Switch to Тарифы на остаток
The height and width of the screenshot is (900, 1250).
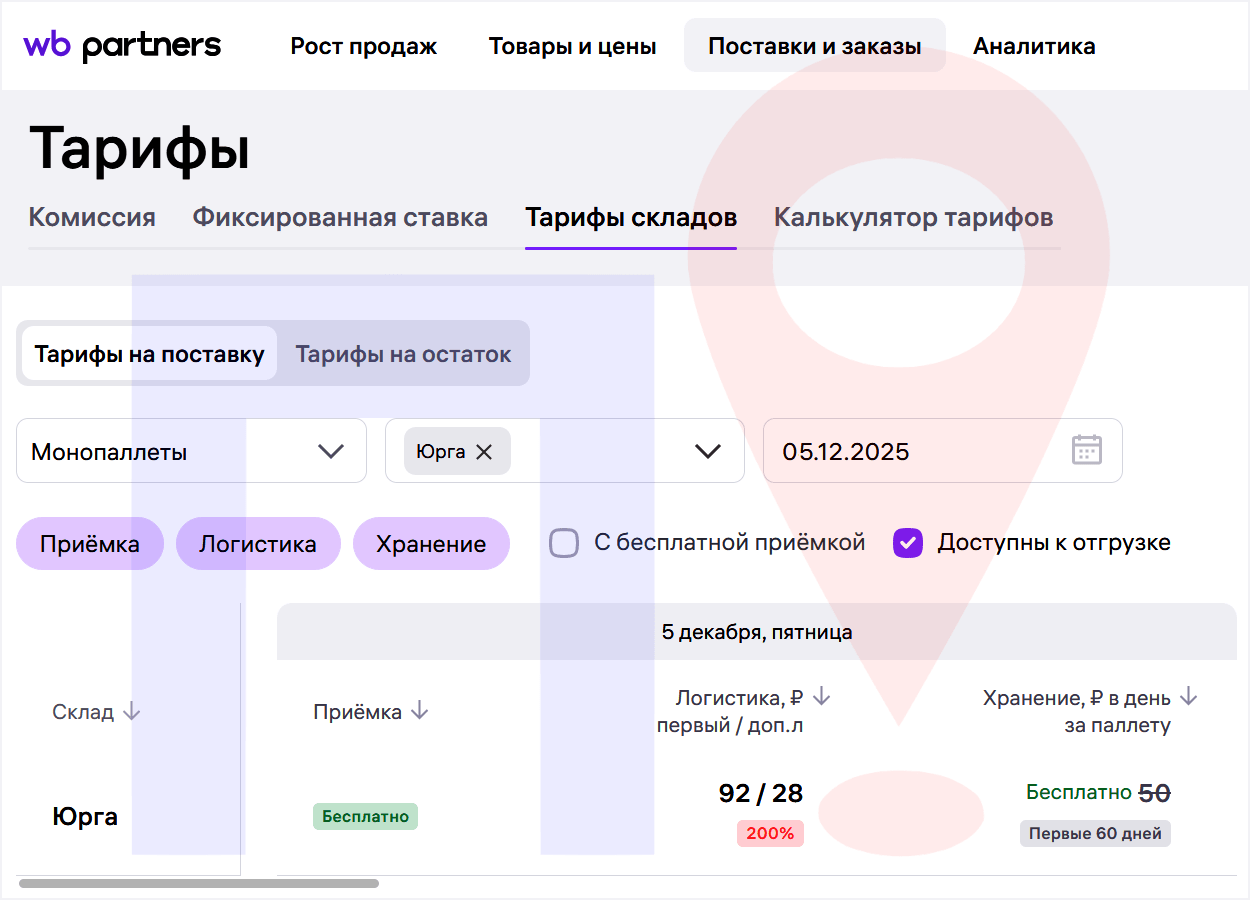pyautogui.click(x=403, y=354)
